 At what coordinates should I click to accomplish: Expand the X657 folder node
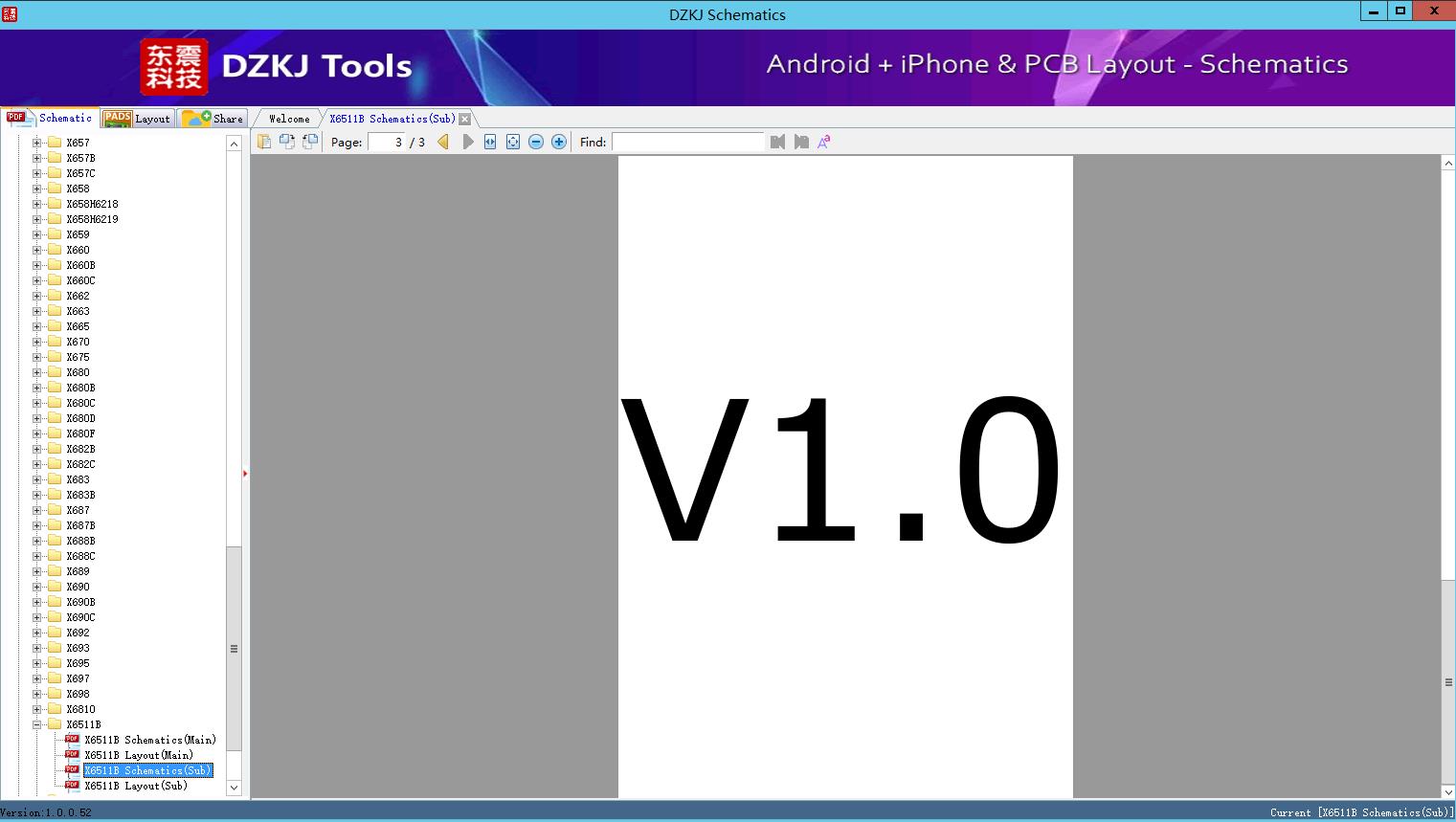37,143
